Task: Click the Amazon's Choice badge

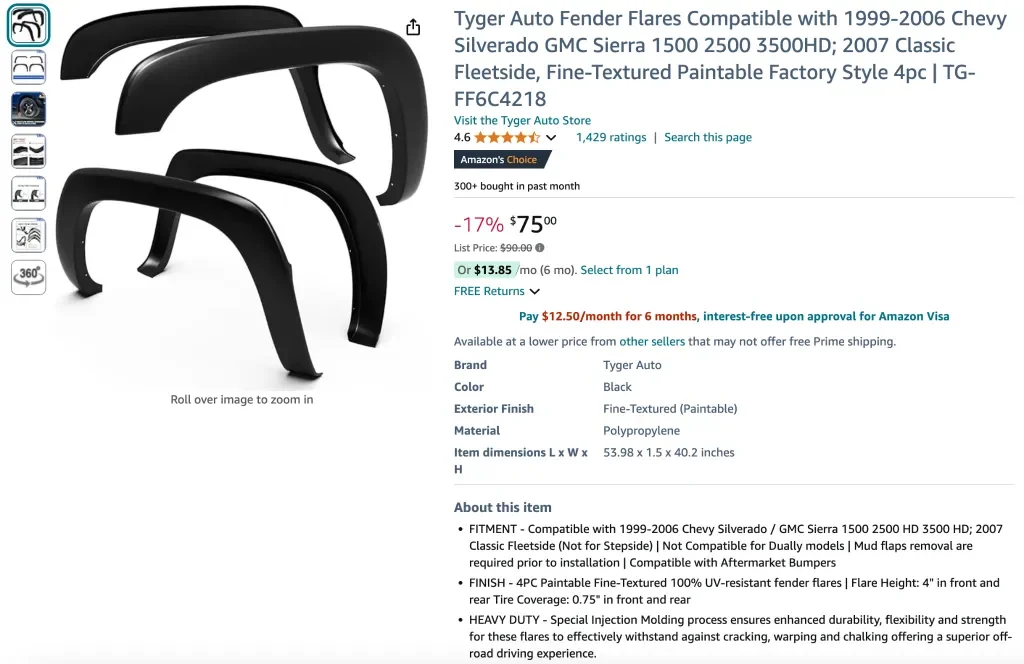Action: point(498,160)
